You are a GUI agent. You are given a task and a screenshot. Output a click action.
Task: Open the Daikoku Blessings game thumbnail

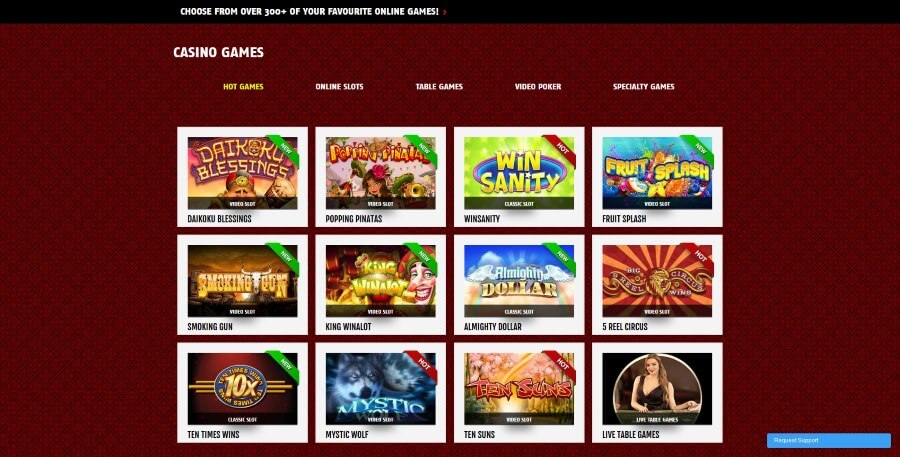242,173
